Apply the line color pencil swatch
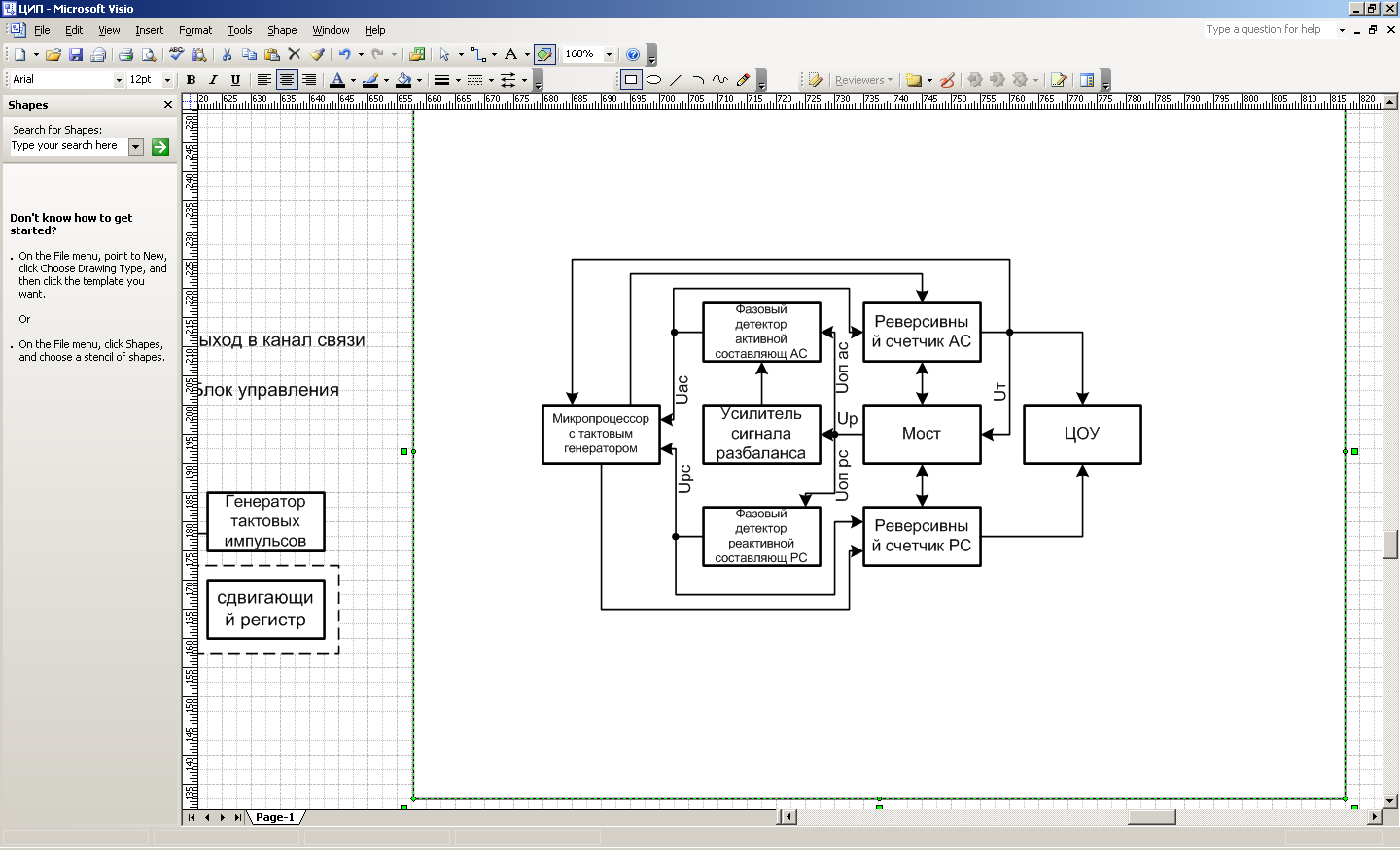Image resolution: width=1400 pixels, height=850 pixels. pos(370,80)
